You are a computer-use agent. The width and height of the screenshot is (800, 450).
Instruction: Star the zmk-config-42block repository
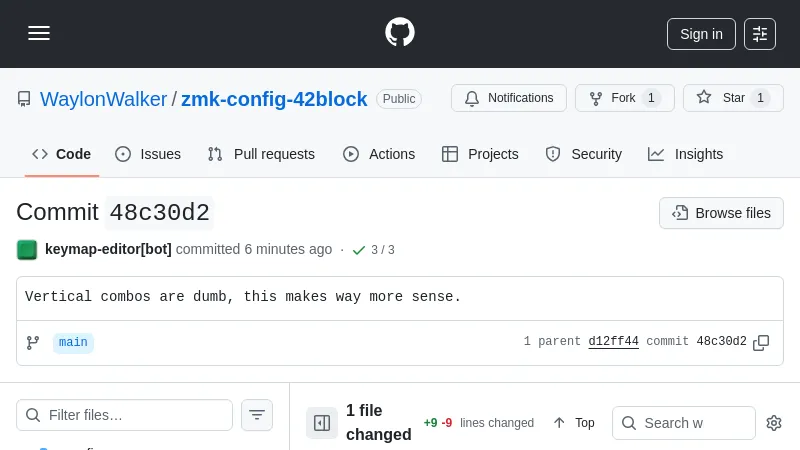733,98
